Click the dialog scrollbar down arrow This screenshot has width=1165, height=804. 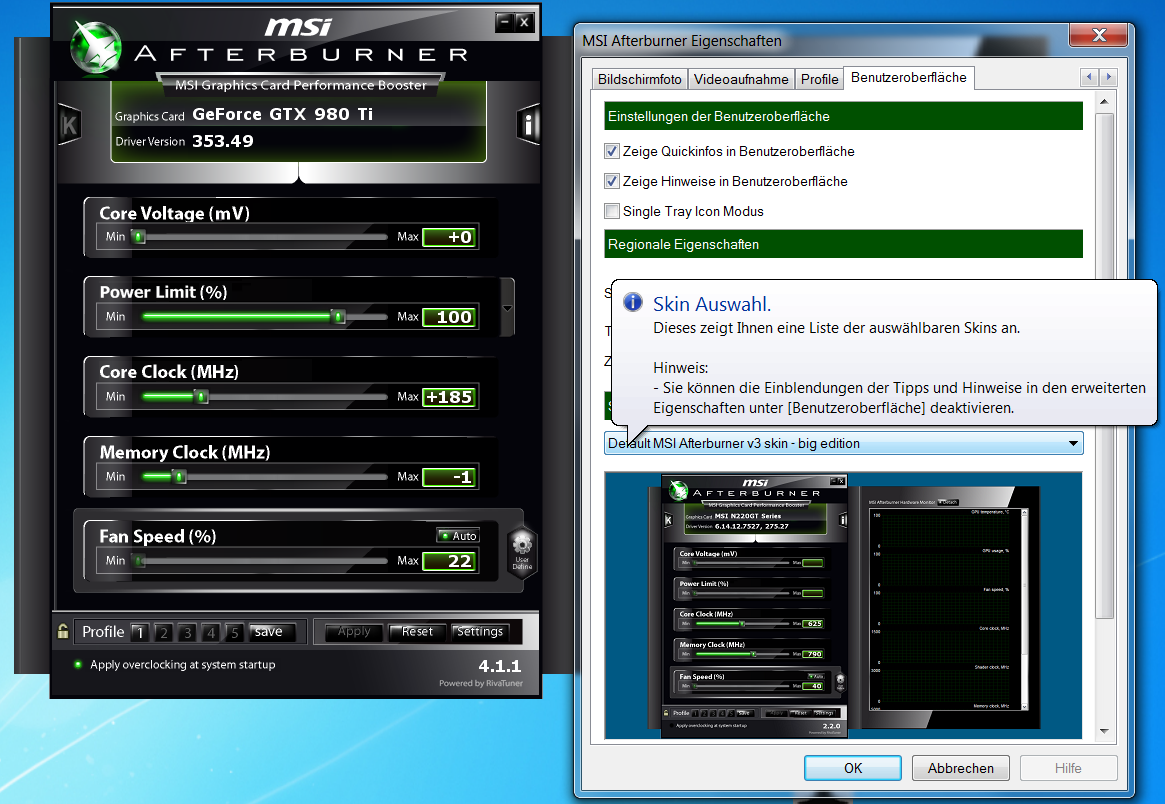pos(1104,731)
